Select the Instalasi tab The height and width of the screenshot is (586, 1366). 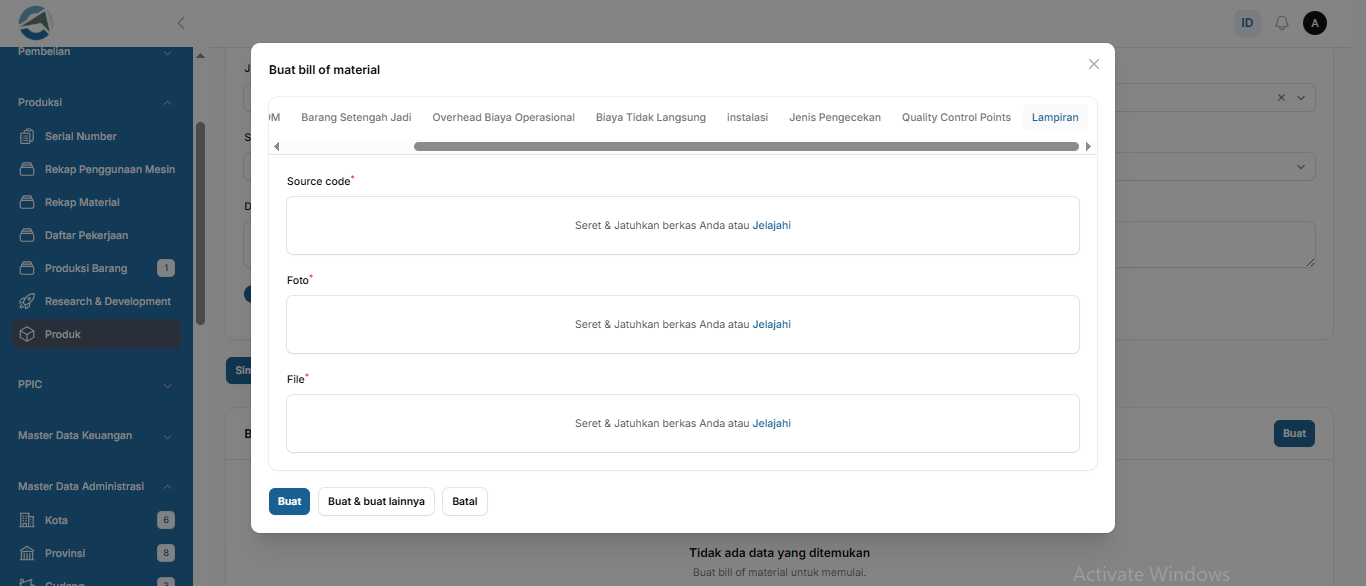tap(747, 117)
